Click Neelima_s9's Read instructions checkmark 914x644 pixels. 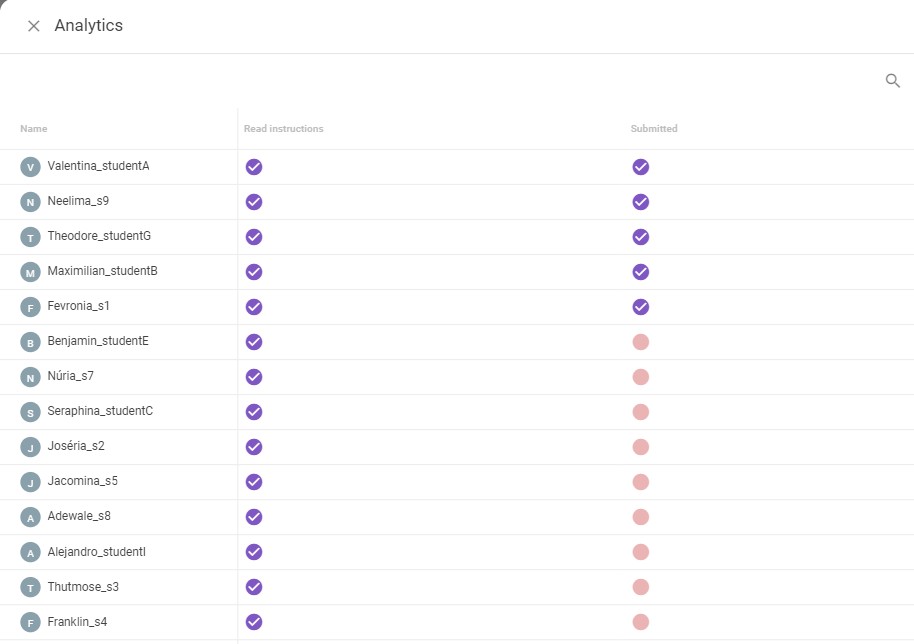254,202
